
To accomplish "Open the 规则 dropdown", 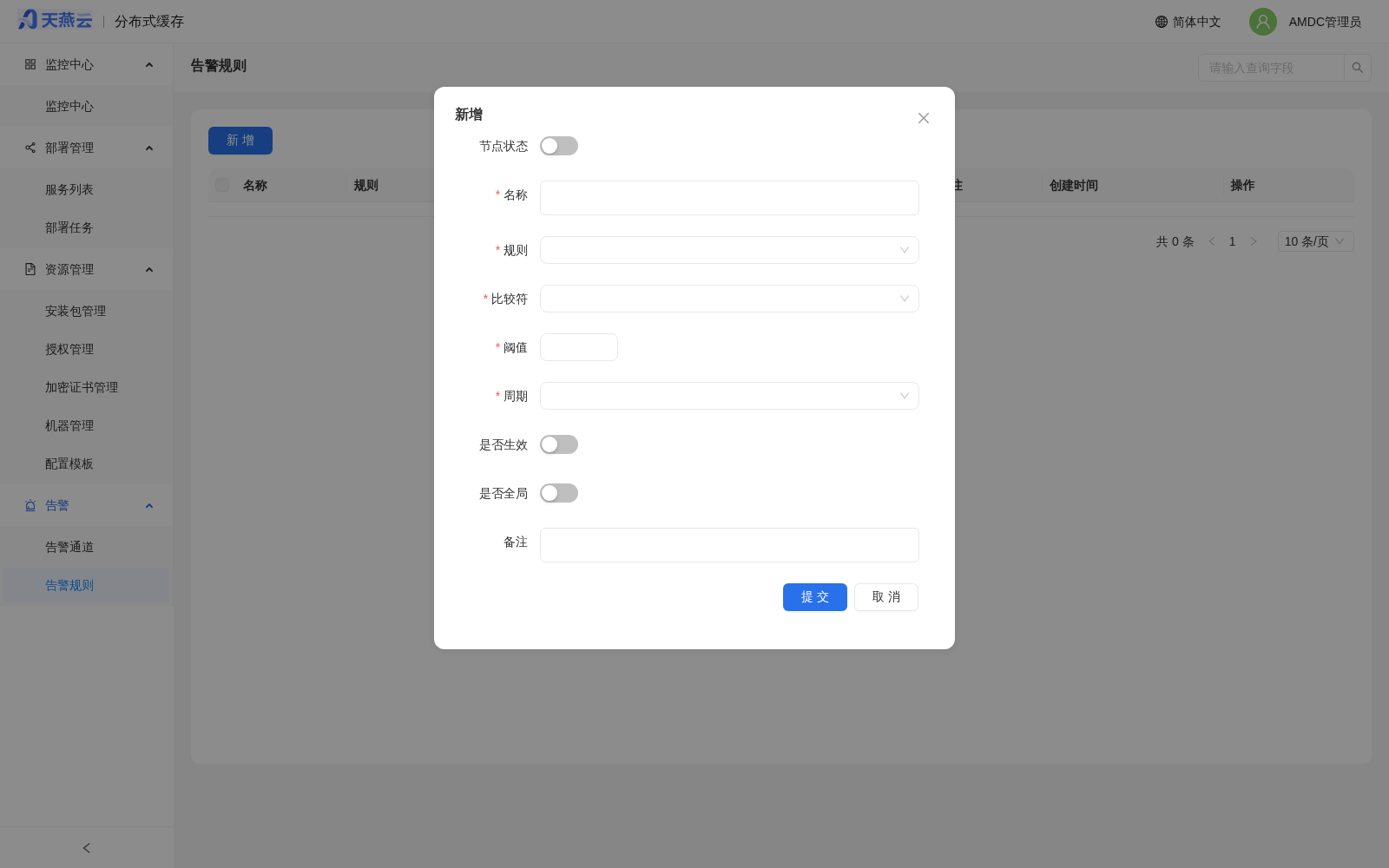I will [x=729, y=250].
